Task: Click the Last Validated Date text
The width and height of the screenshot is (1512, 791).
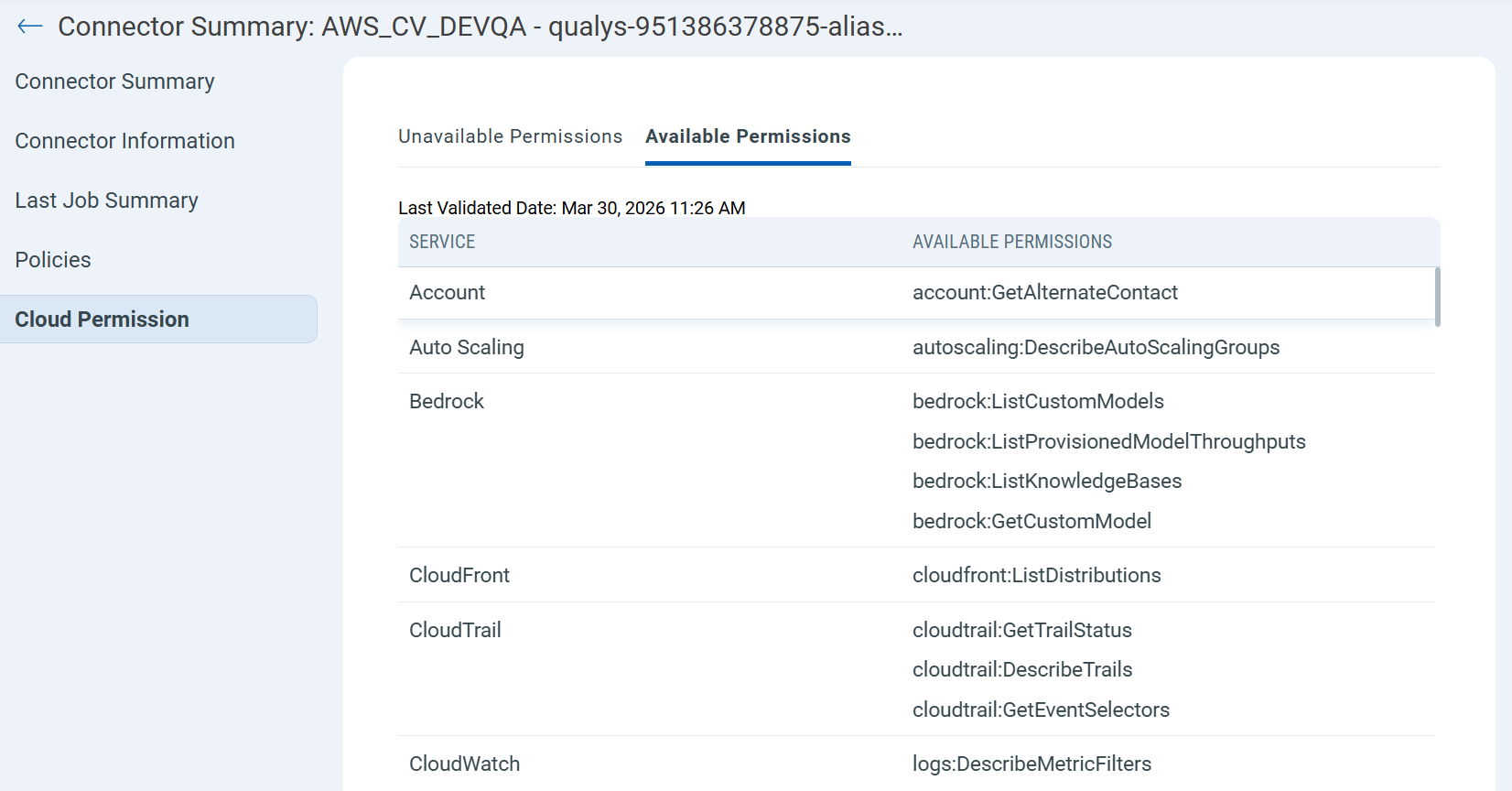Action: [x=572, y=208]
